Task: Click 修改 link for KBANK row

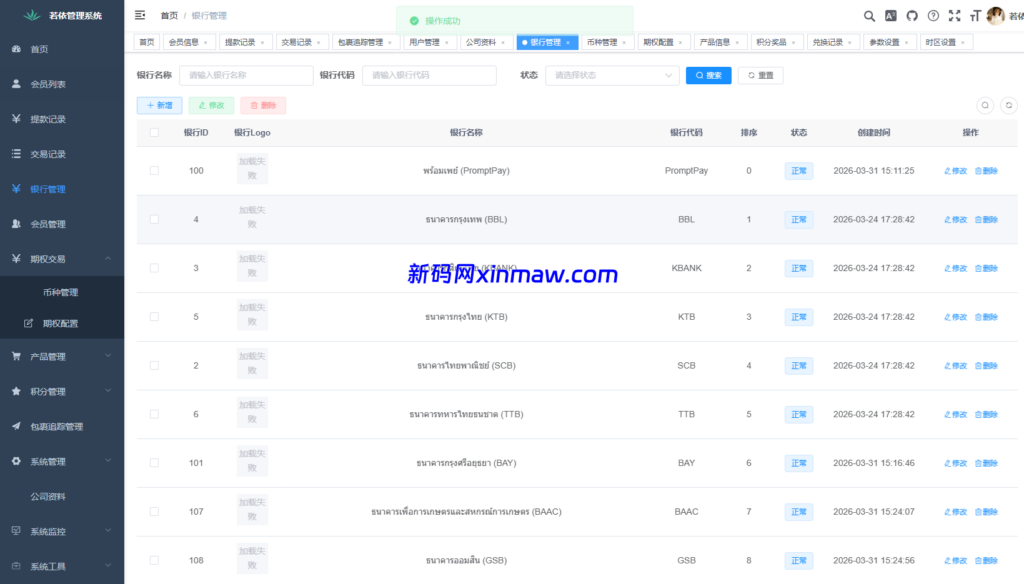Action: click(955, 268)
